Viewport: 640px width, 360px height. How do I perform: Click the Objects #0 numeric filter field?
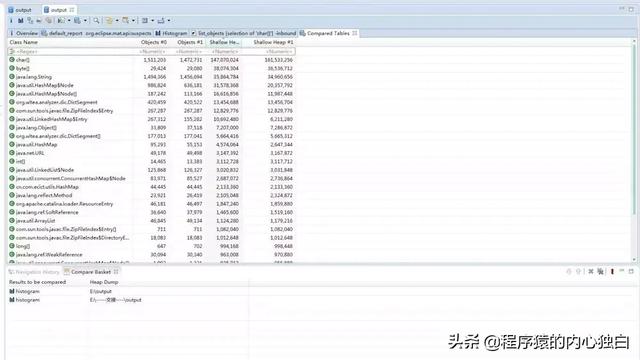151,52
